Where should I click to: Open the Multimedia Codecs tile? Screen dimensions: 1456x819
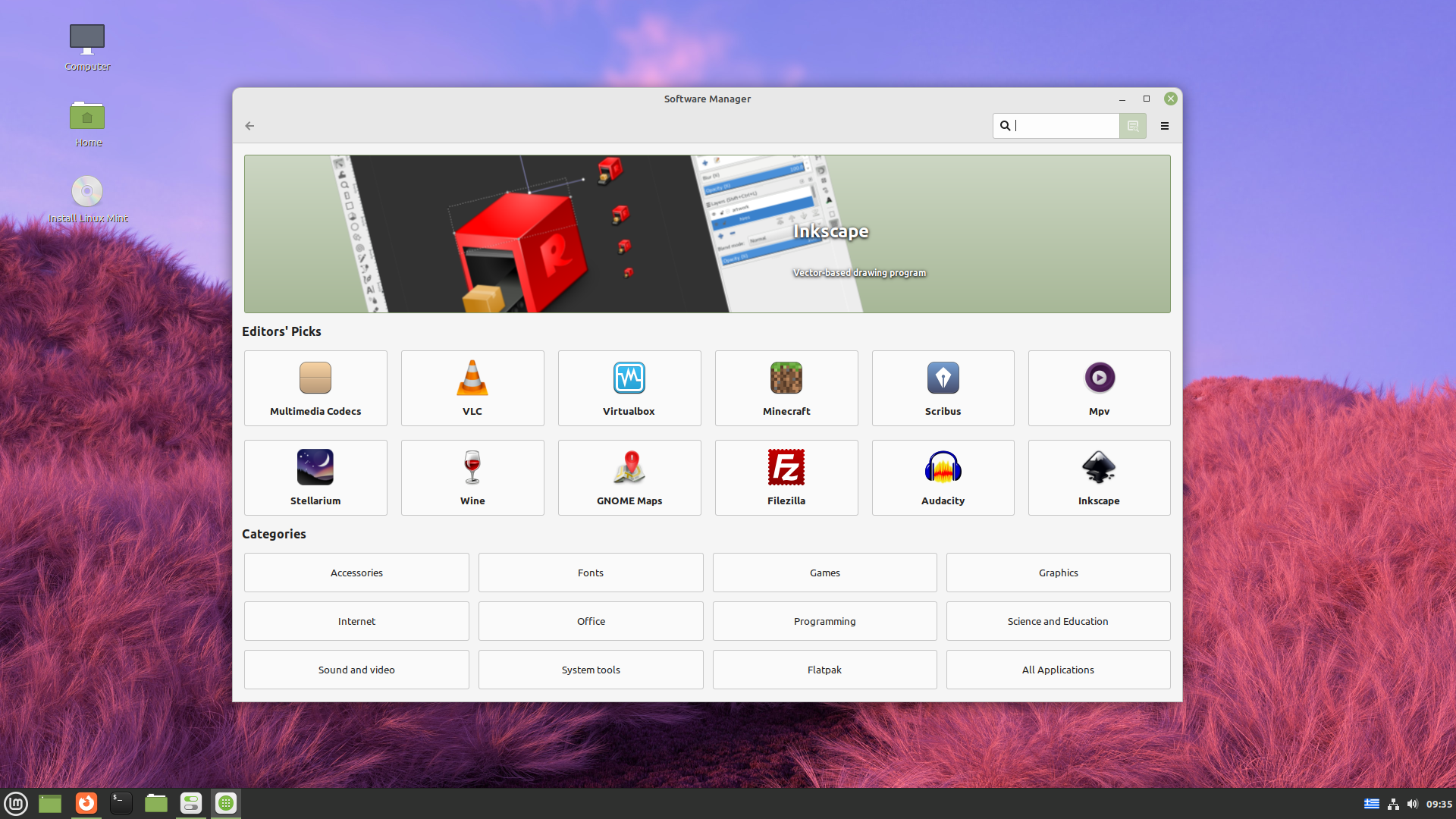click(315, 388)
